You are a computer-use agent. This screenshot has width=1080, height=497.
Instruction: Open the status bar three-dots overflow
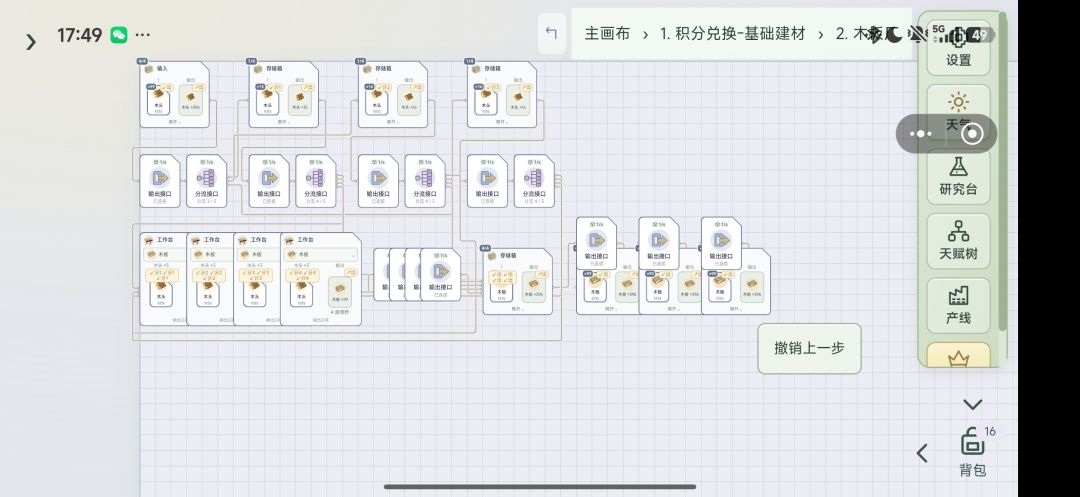[x=143, y=35]
